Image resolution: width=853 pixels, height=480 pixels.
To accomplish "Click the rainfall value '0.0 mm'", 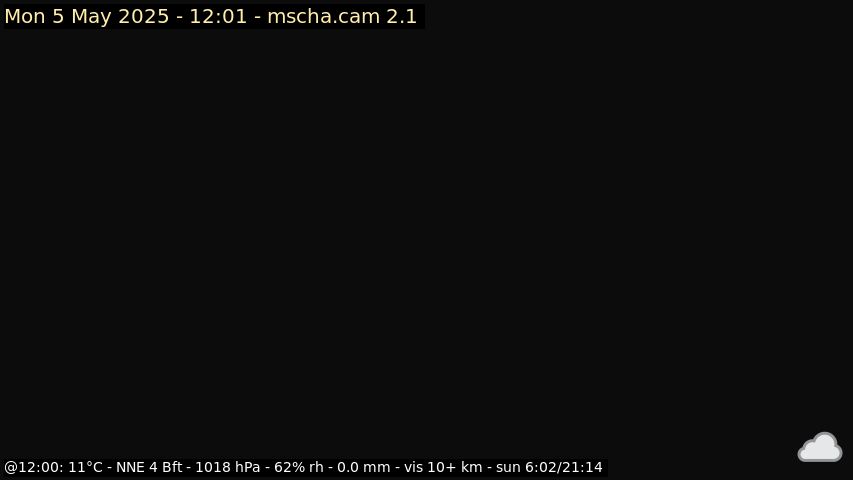I will tap(363, 467).
